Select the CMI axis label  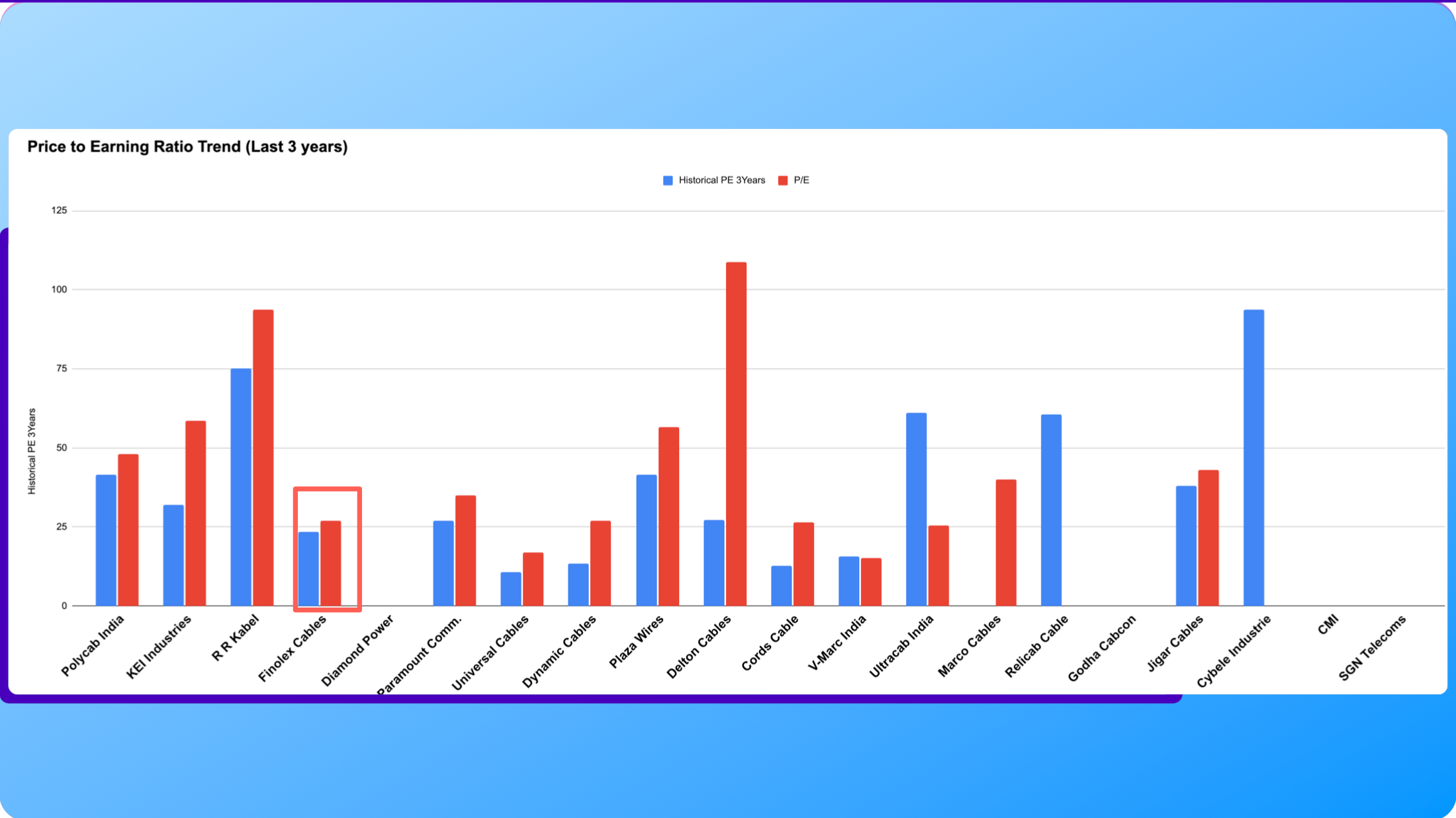pyautogui.click(x=1328, y=625)
